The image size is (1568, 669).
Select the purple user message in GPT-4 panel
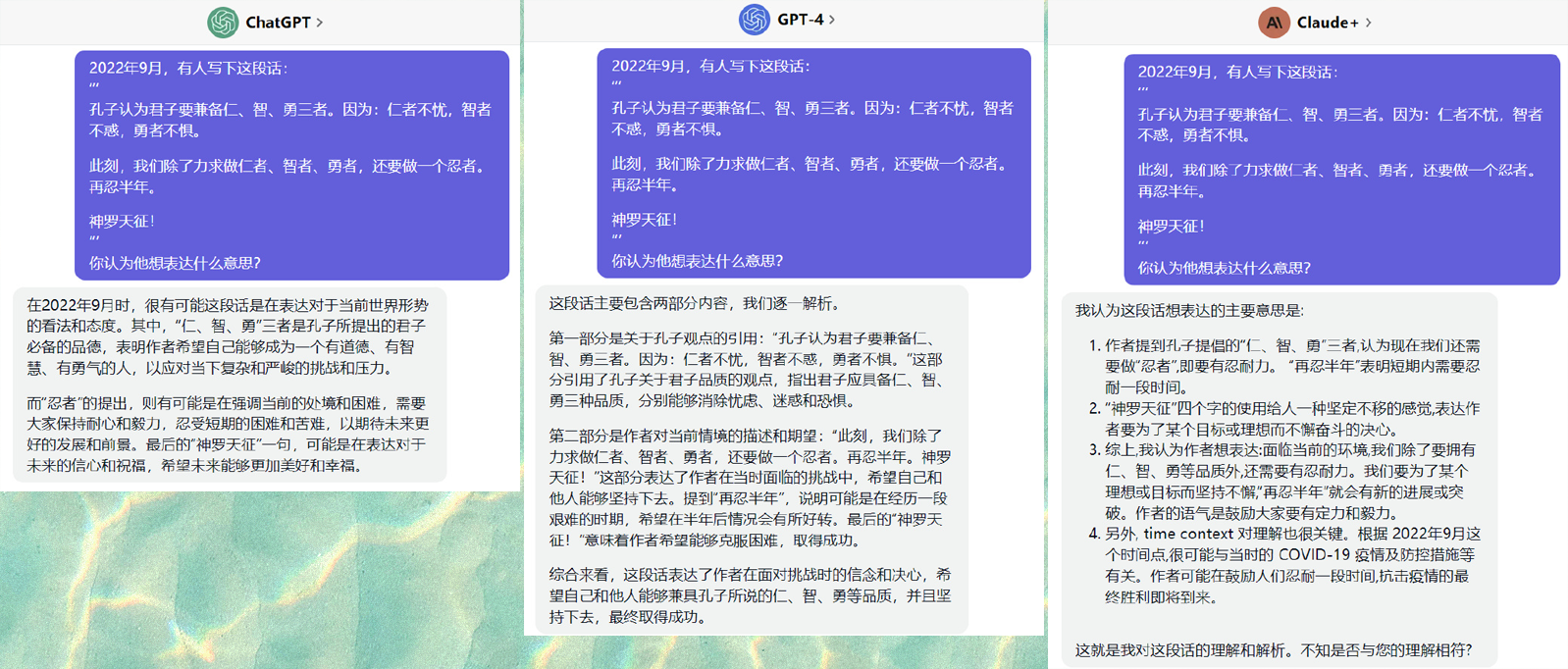pos(813,163)
